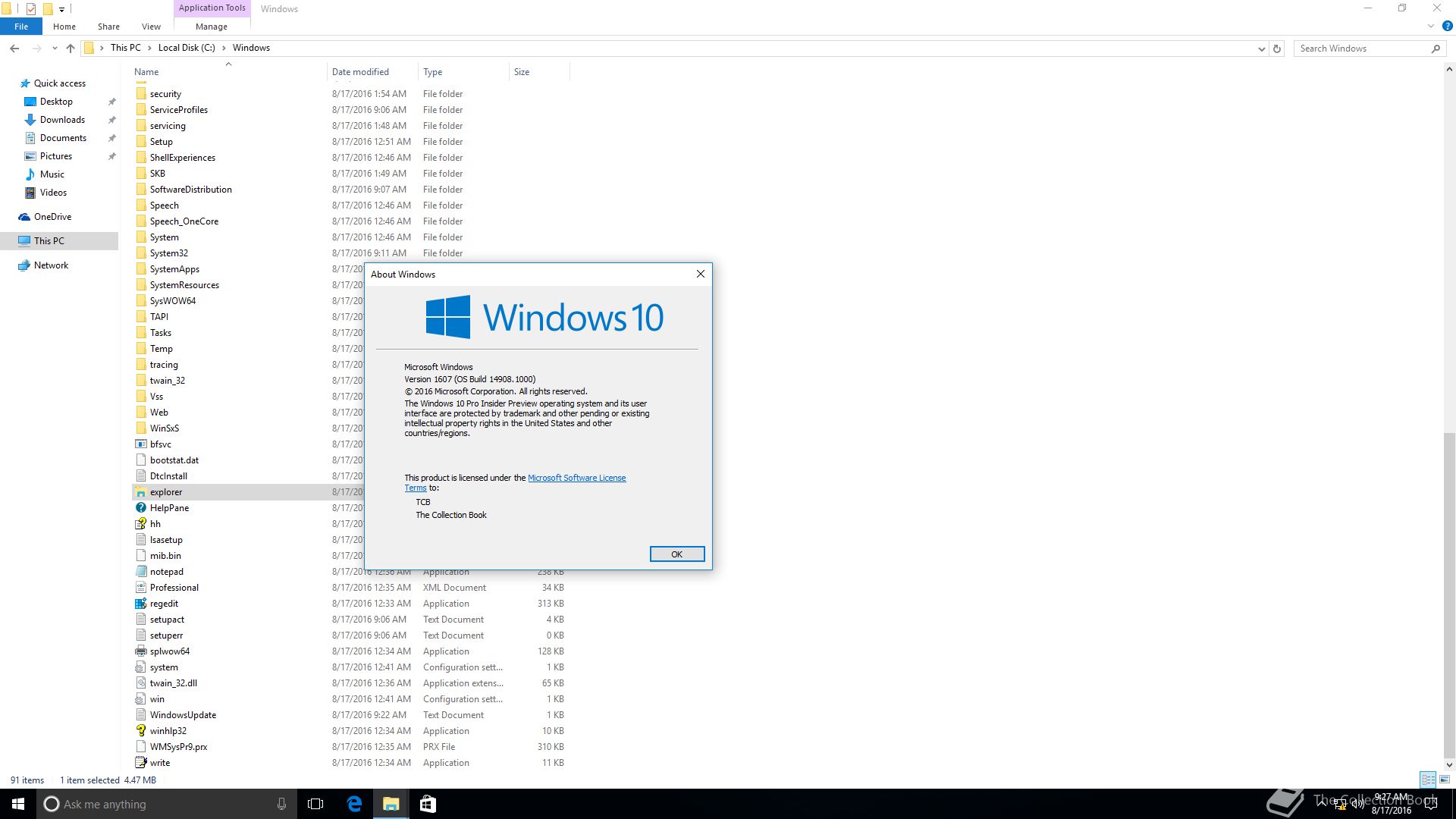Open Videos in navigation pane
The height and width of the screenshot is (819, 1456).
point(53,193)
